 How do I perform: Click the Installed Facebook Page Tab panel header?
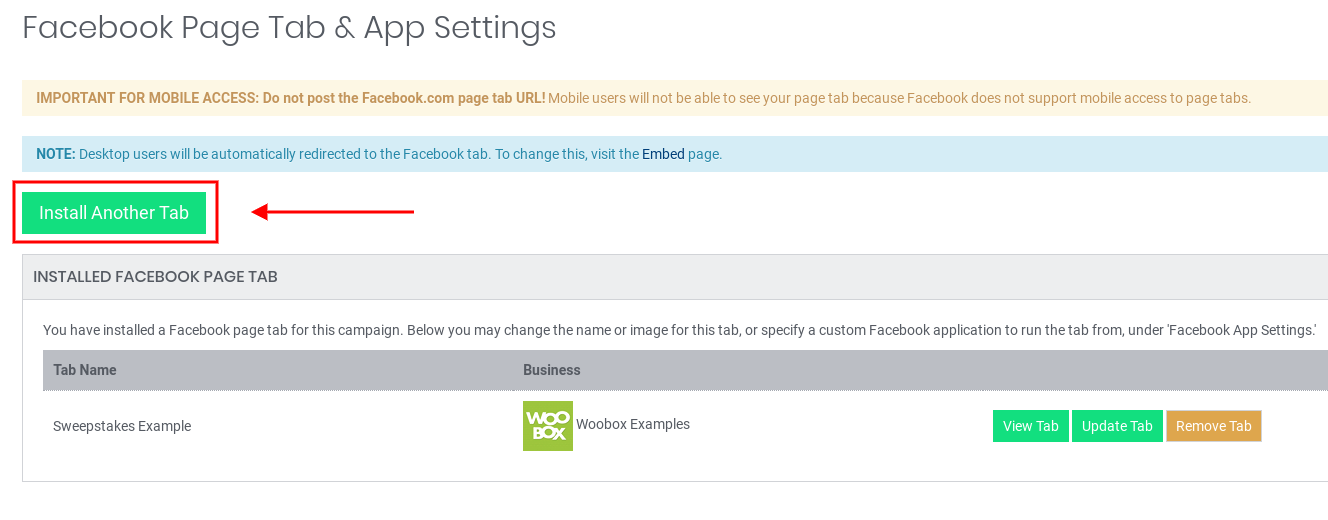(155, 277)
